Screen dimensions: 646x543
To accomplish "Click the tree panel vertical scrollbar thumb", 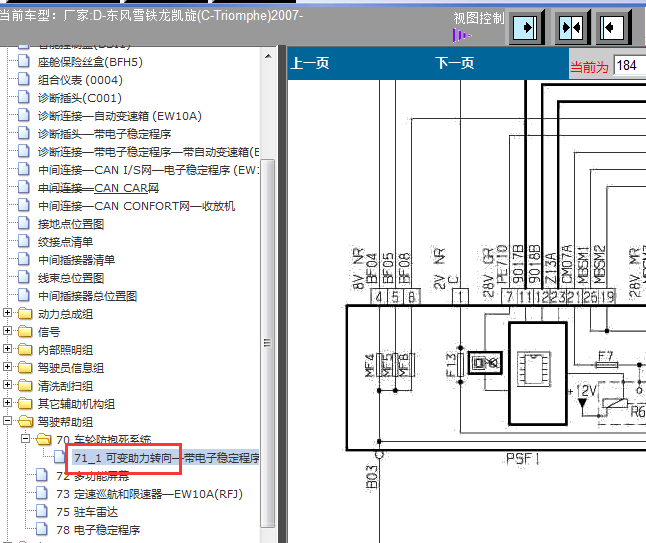I will point(268,343).
